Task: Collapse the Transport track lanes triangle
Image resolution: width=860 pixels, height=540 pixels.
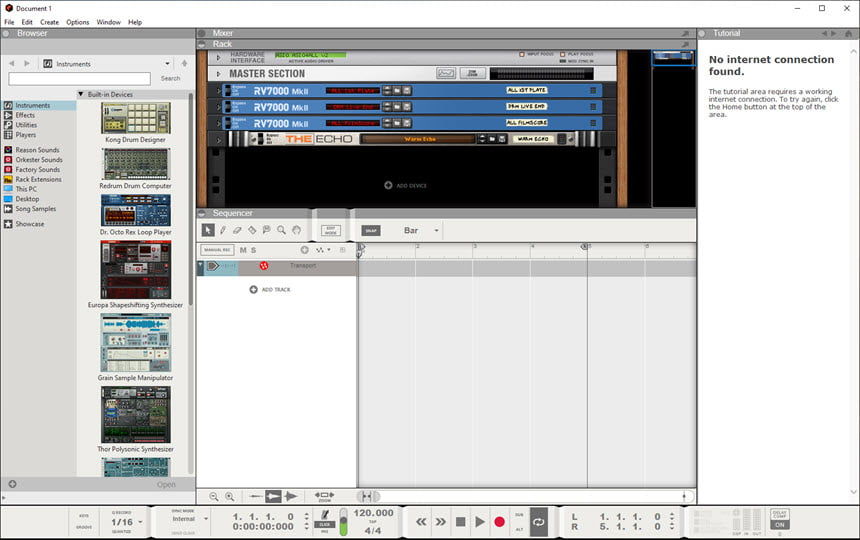Action: click(201, 265)
